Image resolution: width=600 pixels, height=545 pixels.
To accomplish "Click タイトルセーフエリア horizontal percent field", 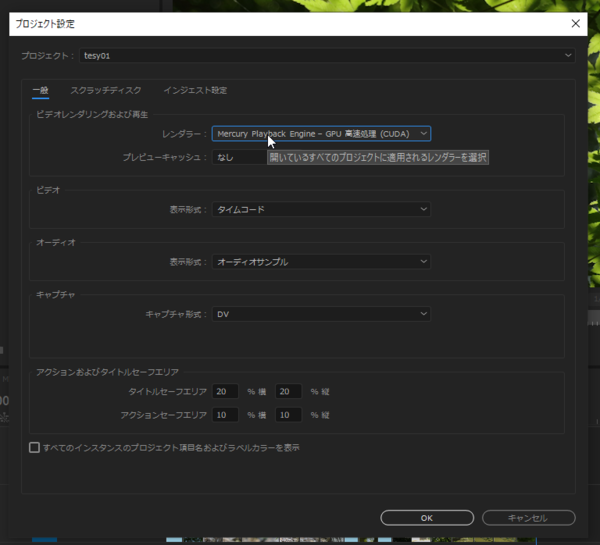I will tap(225, 392).
